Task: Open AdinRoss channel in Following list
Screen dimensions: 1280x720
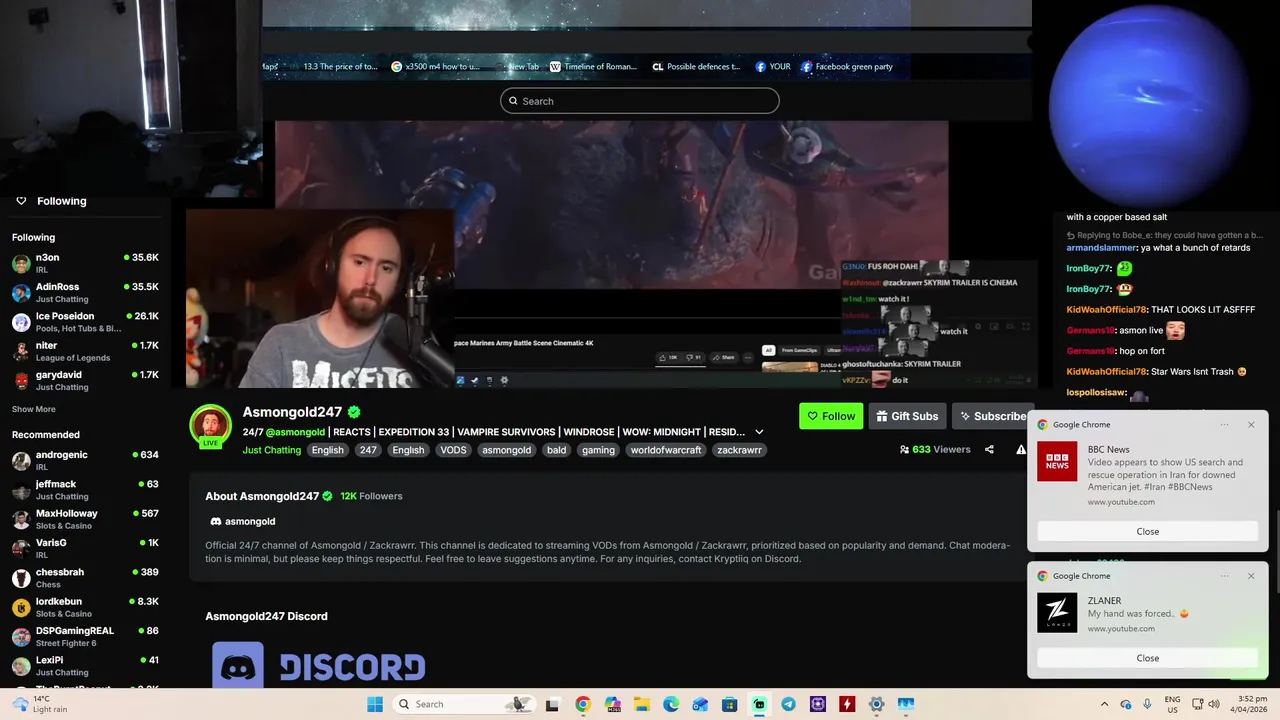Action: click(85, 292)
